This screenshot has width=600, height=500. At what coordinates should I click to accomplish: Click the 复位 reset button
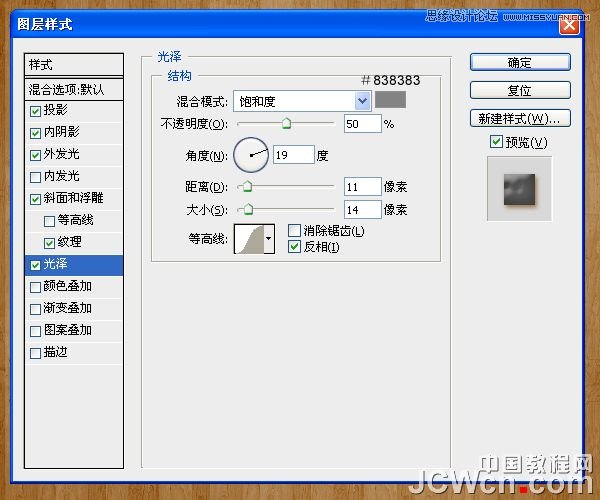point(520,90)
